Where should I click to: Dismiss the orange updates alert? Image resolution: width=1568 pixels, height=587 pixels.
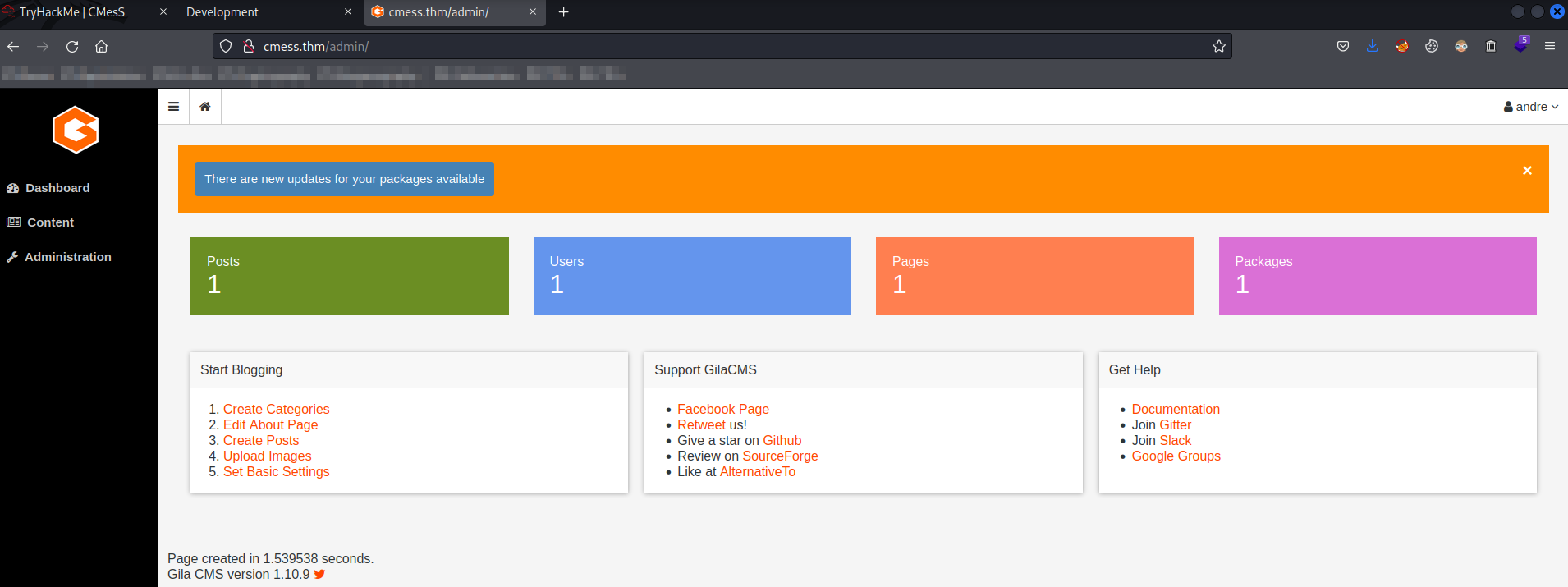[x=1527, y=171]
